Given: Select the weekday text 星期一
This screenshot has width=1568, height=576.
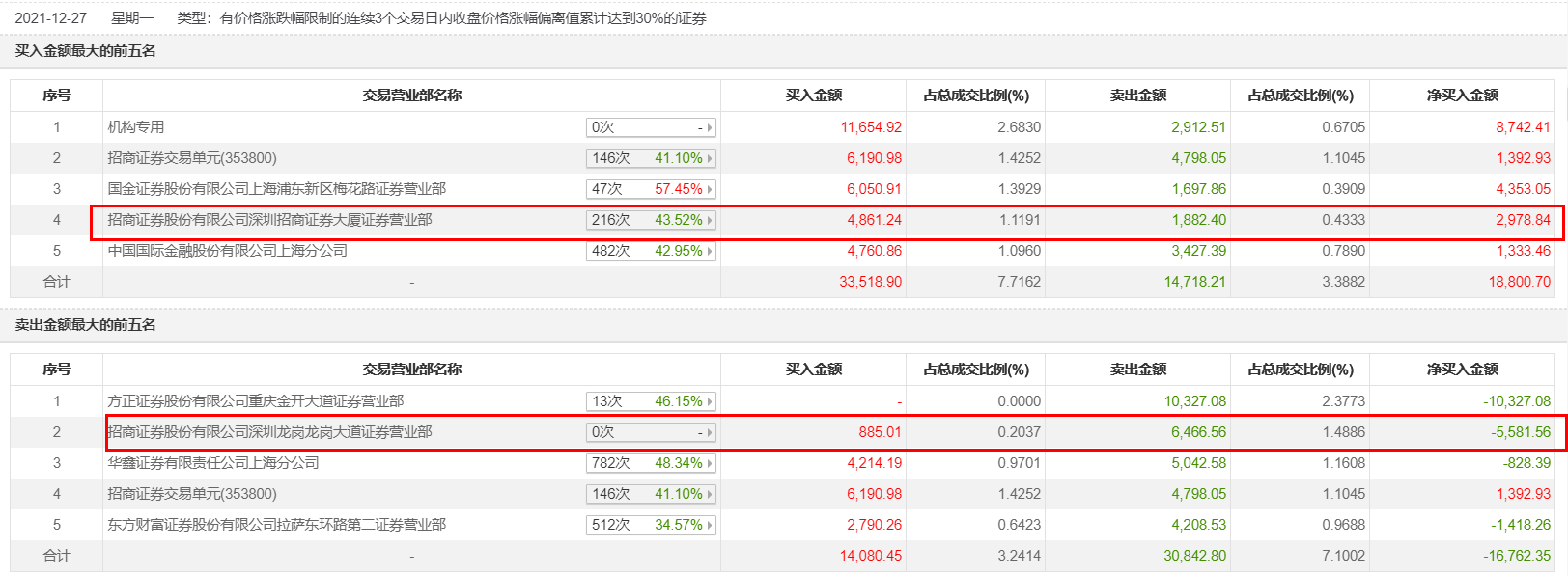Looking at the screenshot, I should click(x=132, y=18).
